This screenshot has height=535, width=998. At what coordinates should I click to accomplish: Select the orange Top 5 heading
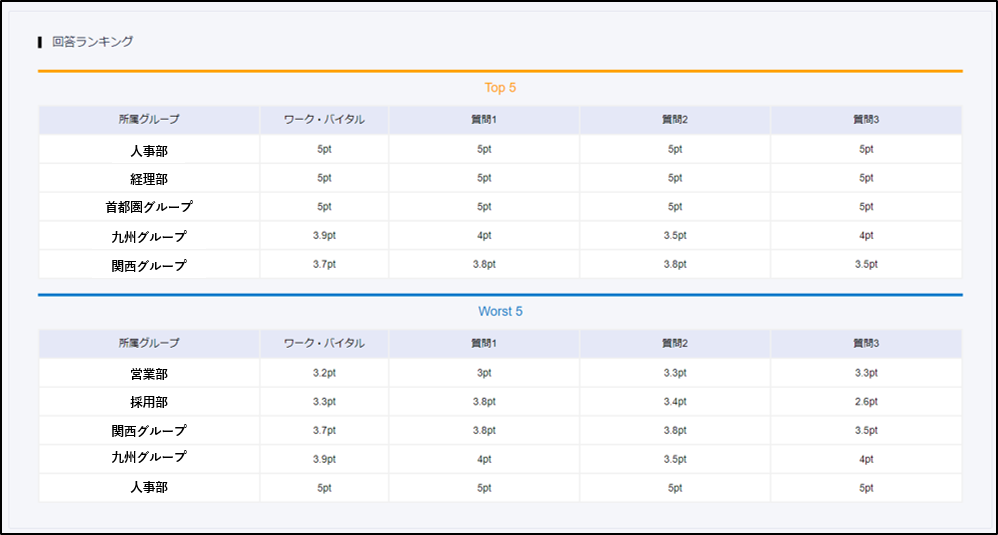pyautogui.click(x=500, y=88)
